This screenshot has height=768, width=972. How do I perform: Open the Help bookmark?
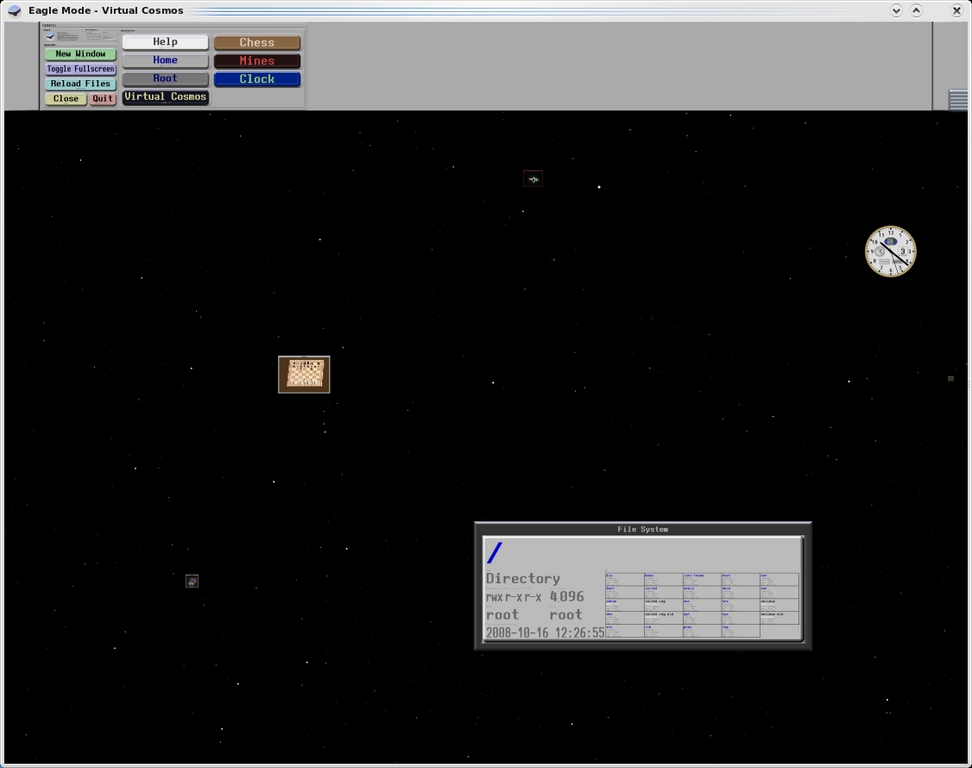tap(165, 42)
